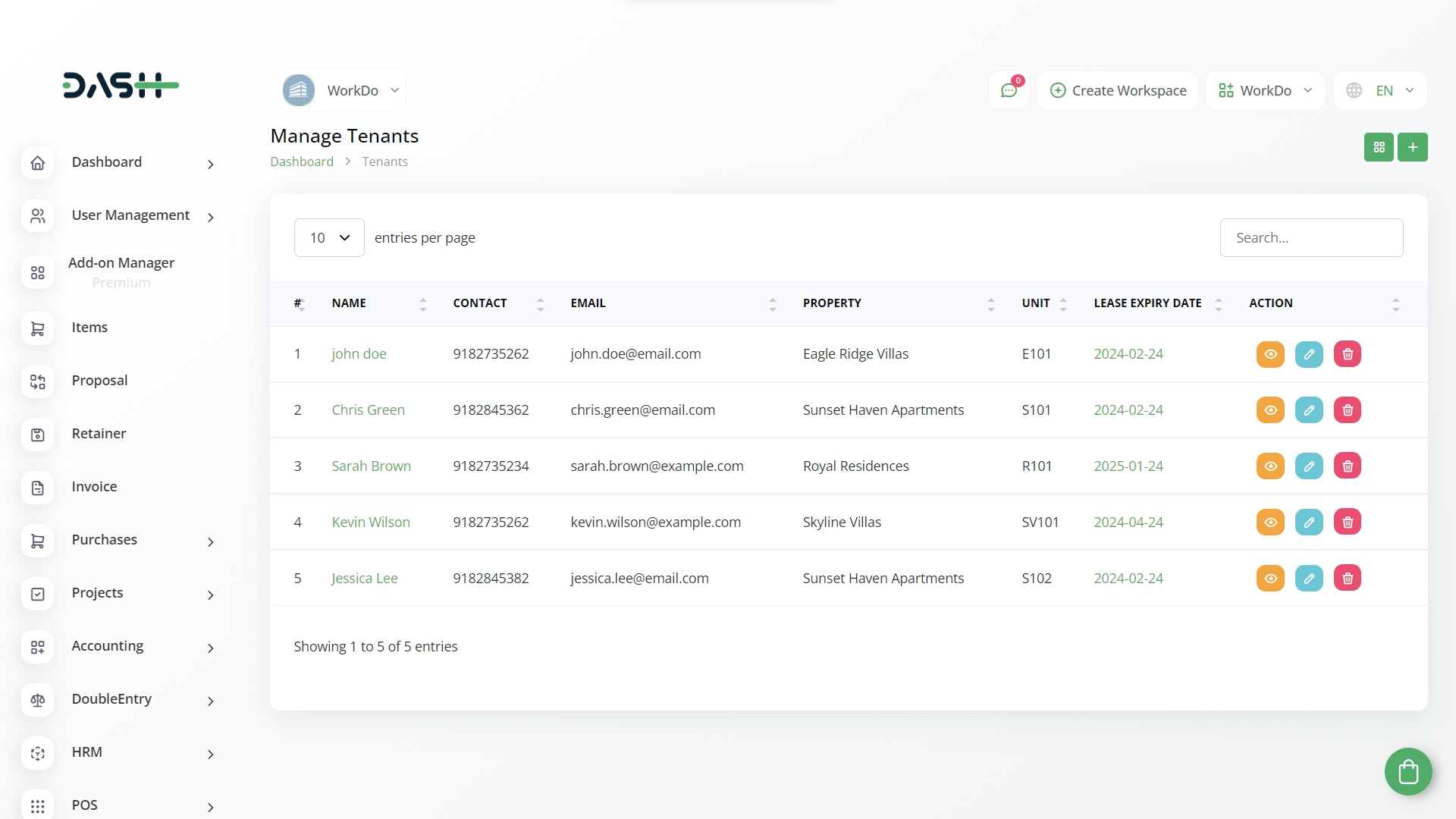Open Kevin Wilson tenant link
This screenshot has width=1456, height=819.
pos(371,522)
